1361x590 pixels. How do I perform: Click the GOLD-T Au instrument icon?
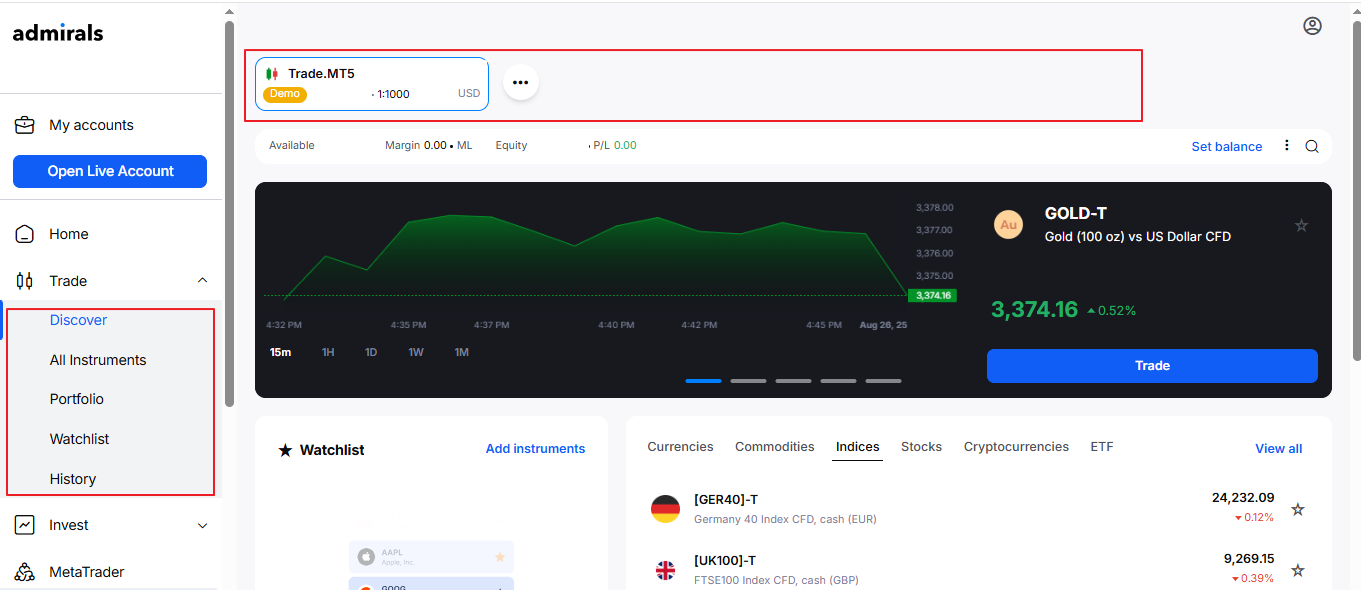[x=1008, y=225]
